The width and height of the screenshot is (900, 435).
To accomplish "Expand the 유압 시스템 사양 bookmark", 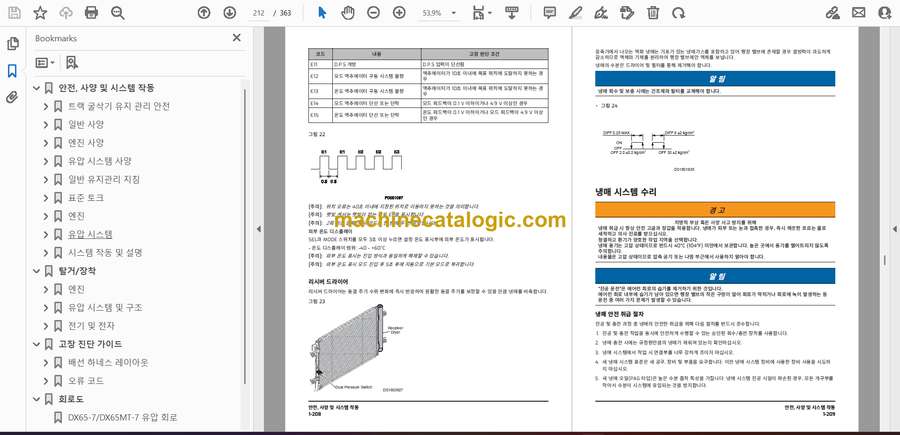I will (46, 161).
